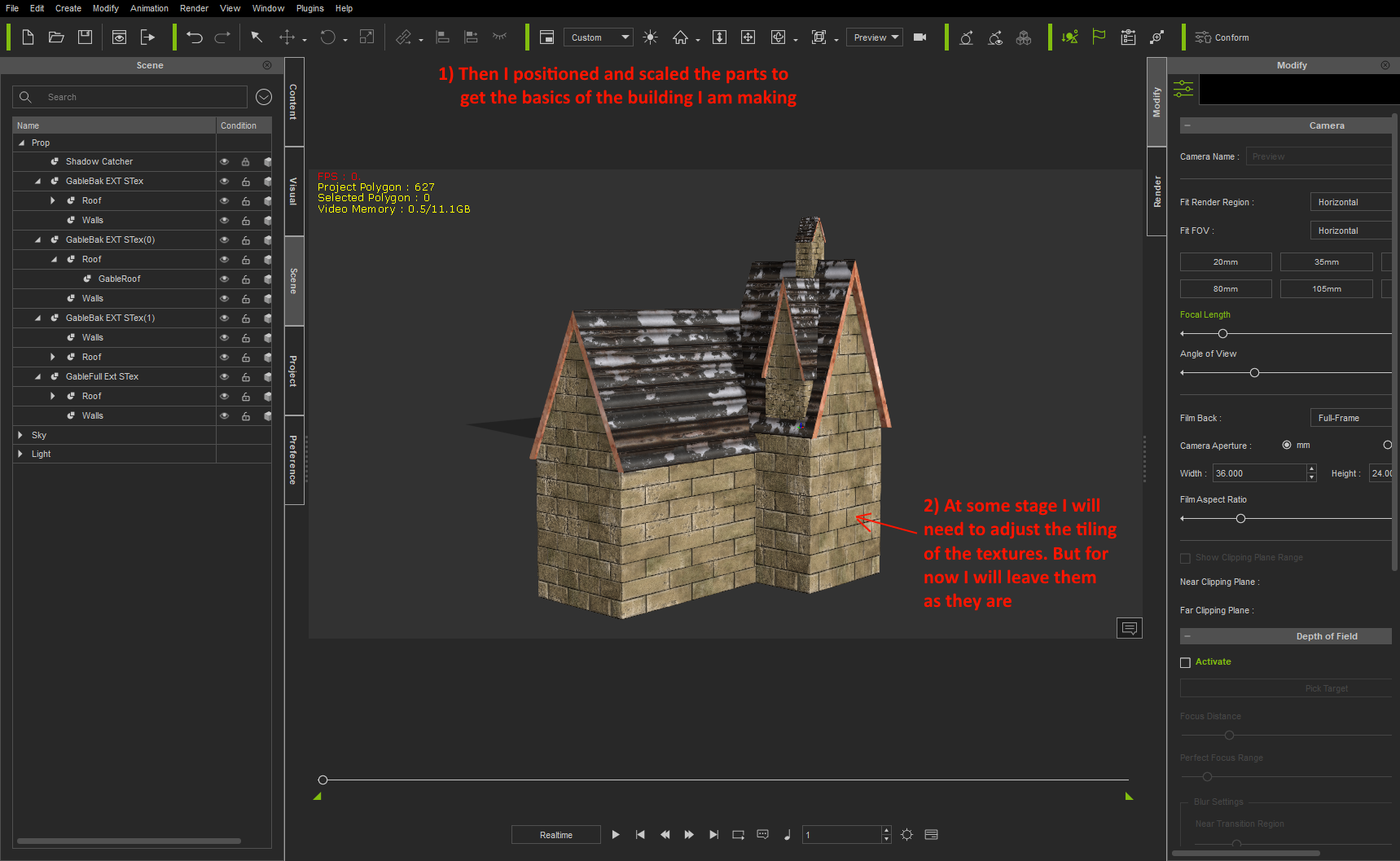This screenshot has height=861, width=1400.
Task: Open timeline settings gear icon
Action: tap(907, 835)
